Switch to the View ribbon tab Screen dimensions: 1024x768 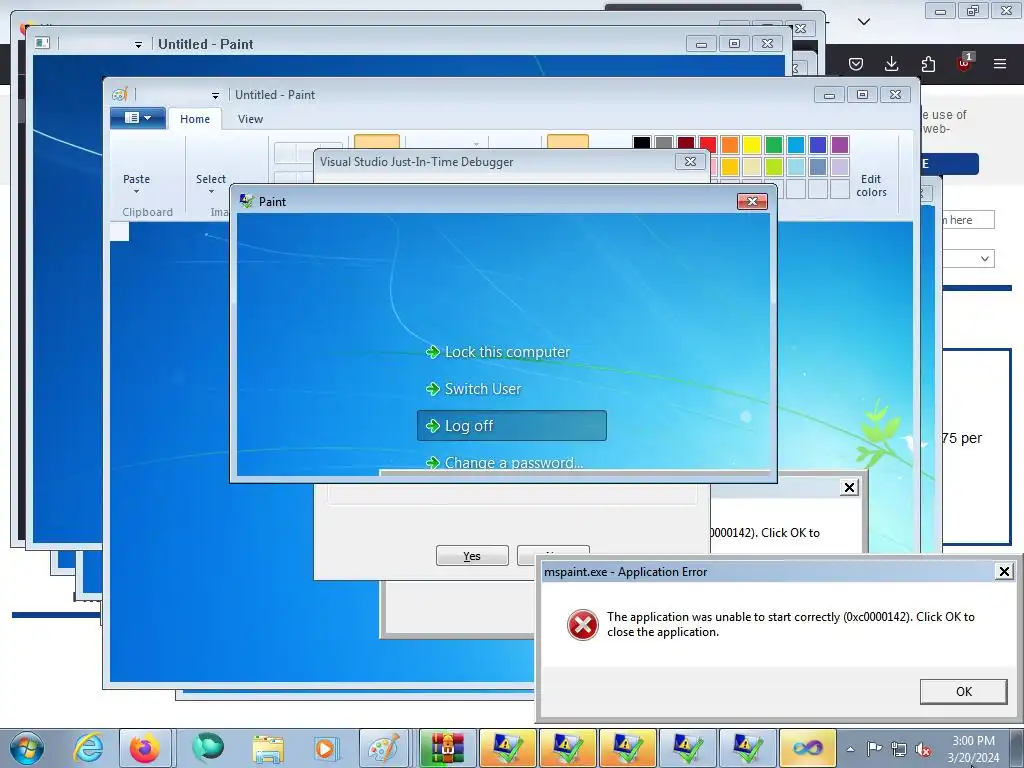[x=250, y=119]
